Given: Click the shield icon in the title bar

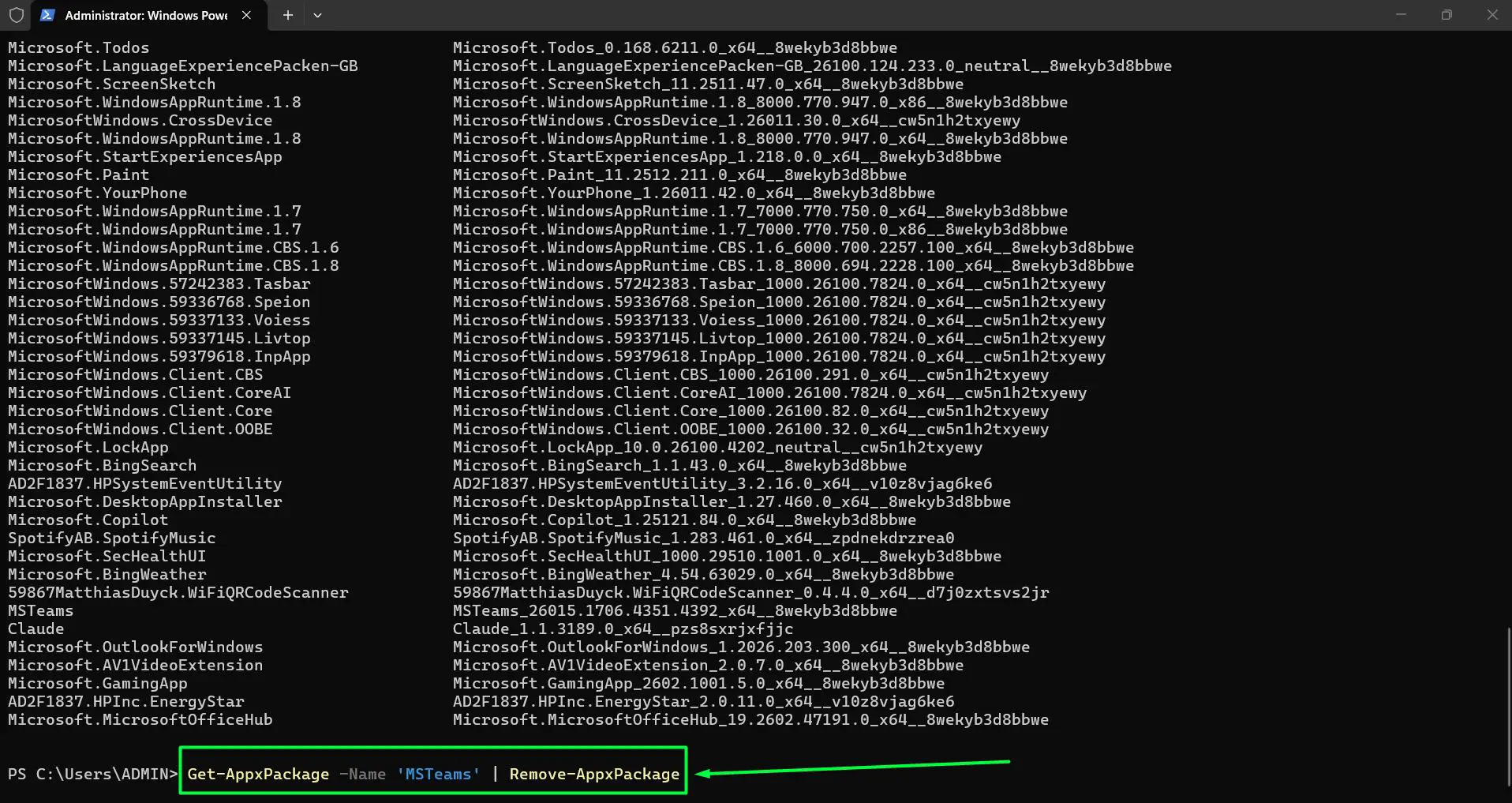Looking at the screenshot, I should click(16, 15).
